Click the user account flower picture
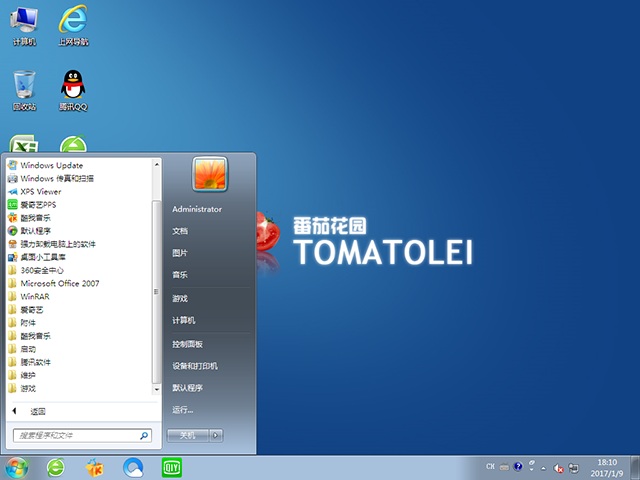The width and height of the screenshot is (640, 480). tap(210, 174)
